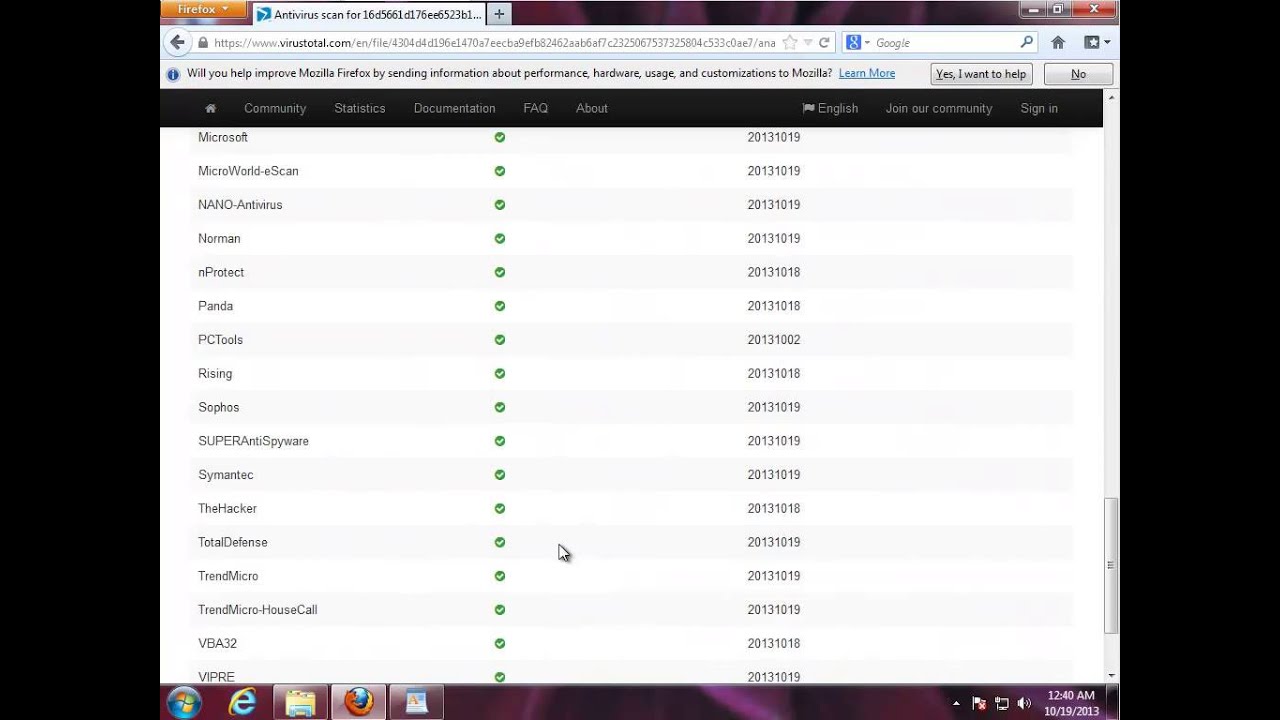1280x720 pixels.
Task: Click Join our community link
Action: (939, 108)
